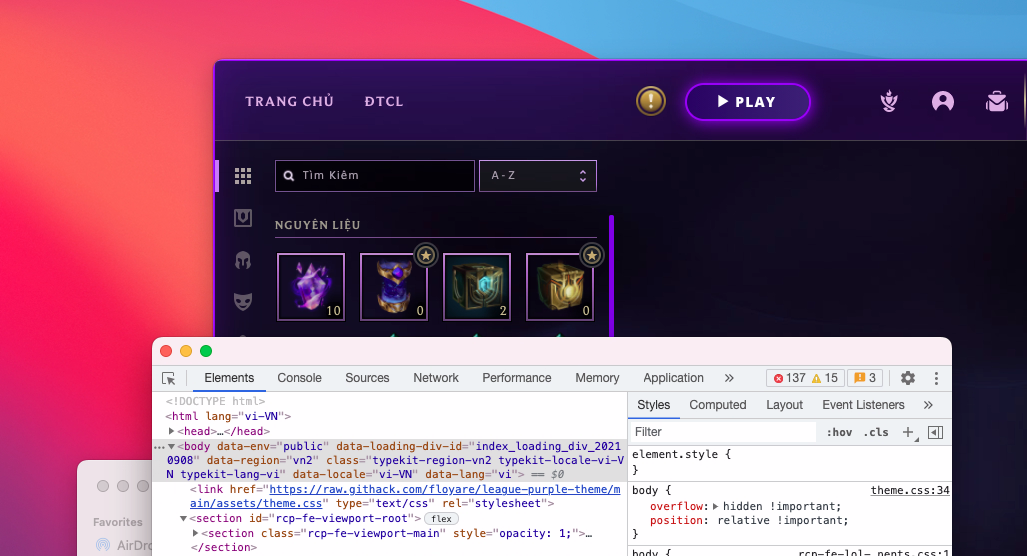Click the </section> closing tag line
The height and width of the screenshot is (556, 1027).
click(x=224, y=547)
